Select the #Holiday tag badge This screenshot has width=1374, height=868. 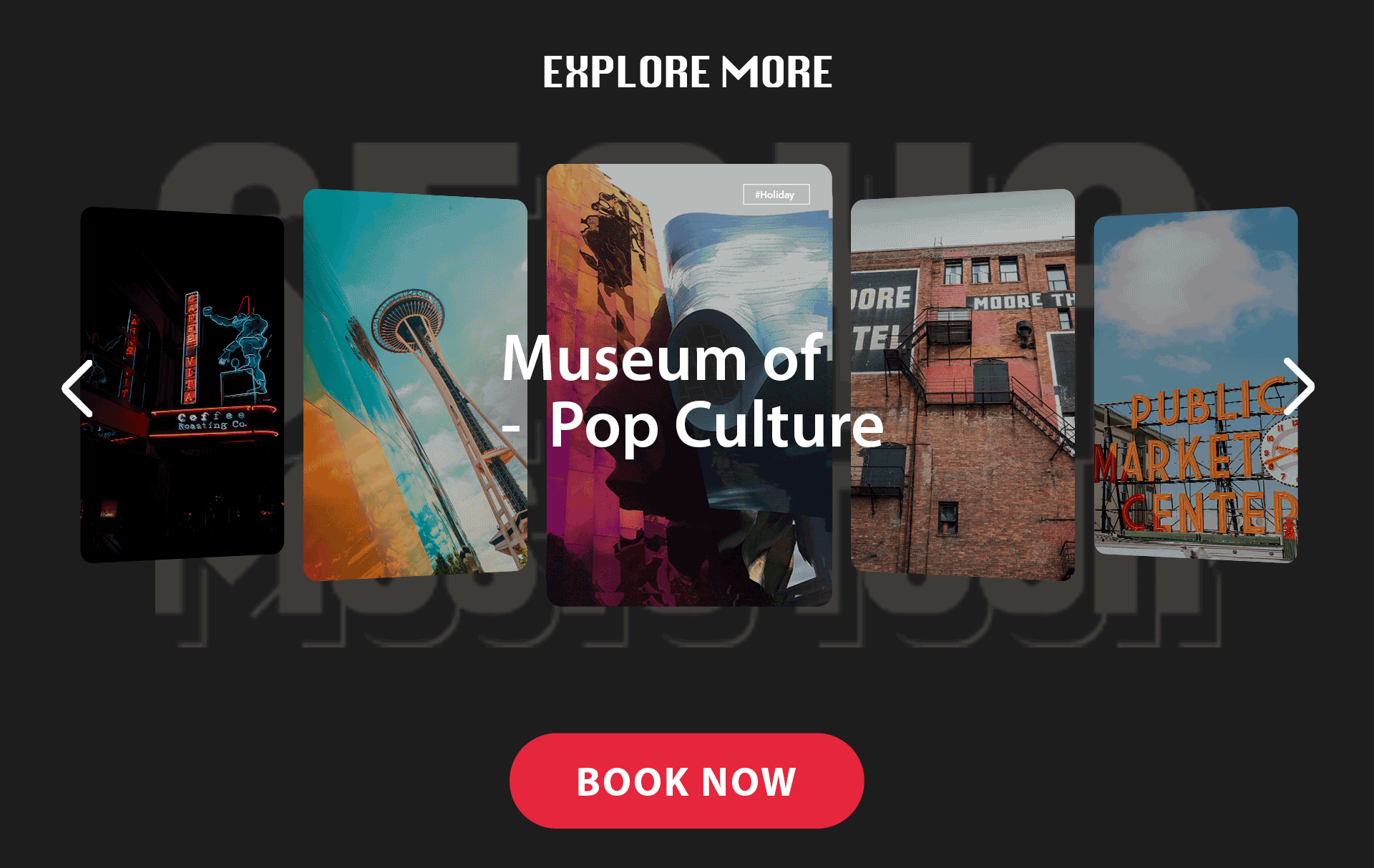(776, 195)
